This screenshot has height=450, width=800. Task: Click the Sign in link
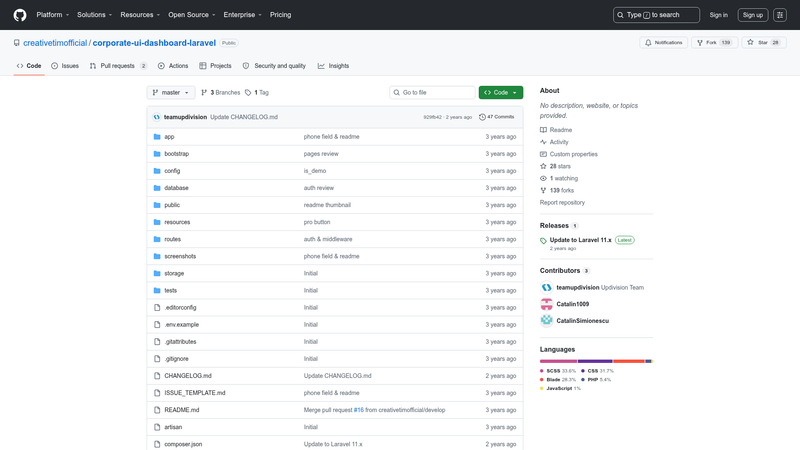(x=718, y=15)
